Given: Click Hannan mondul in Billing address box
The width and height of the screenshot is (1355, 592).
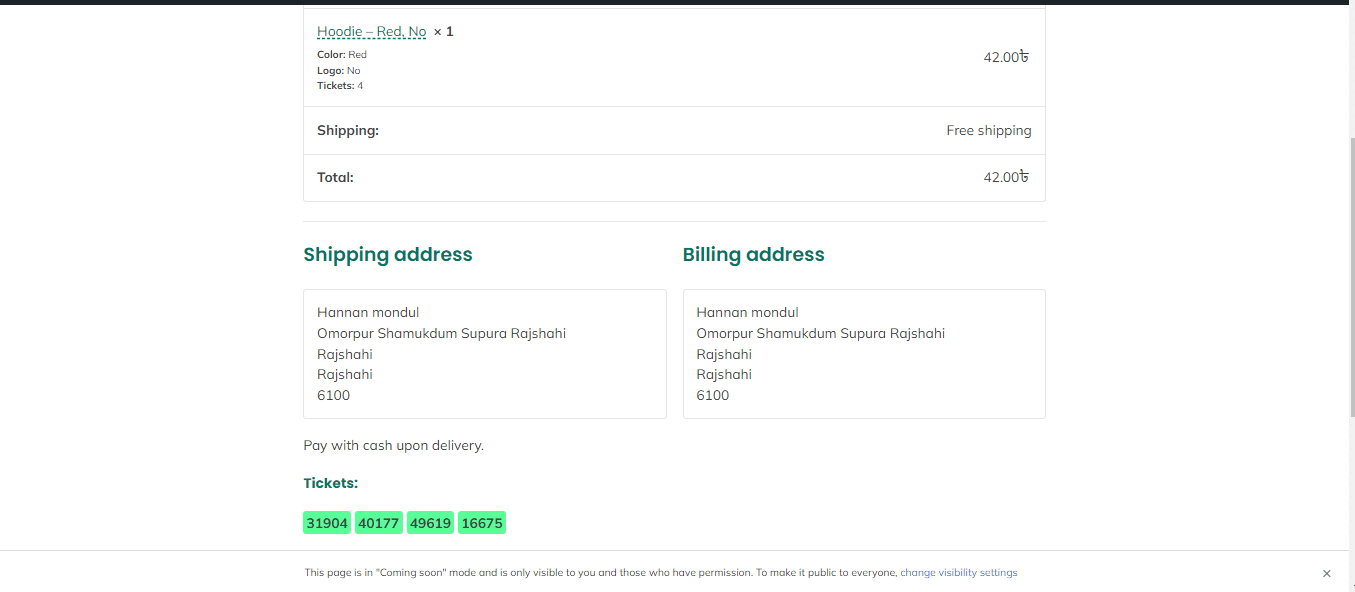Looking at the screenshot, I should point(748,313).
